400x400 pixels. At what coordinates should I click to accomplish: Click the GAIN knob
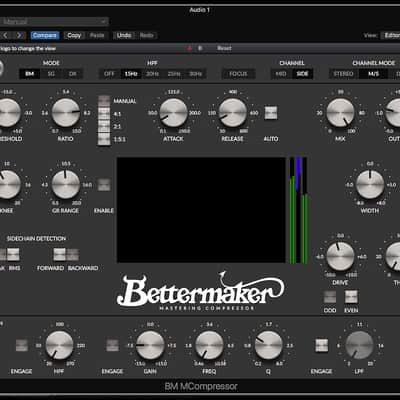pyautogui.click(x=150, y=345)
